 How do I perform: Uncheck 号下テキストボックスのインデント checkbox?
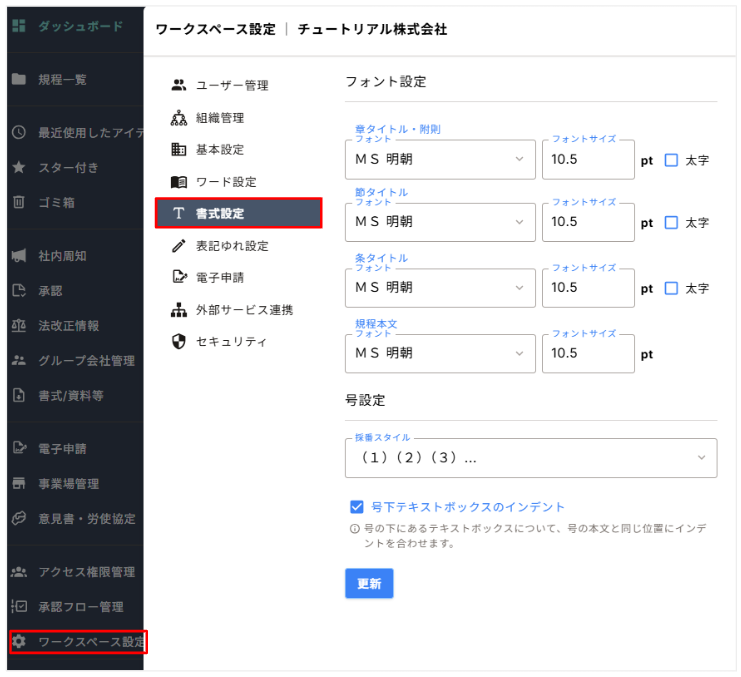coord(357,507)
